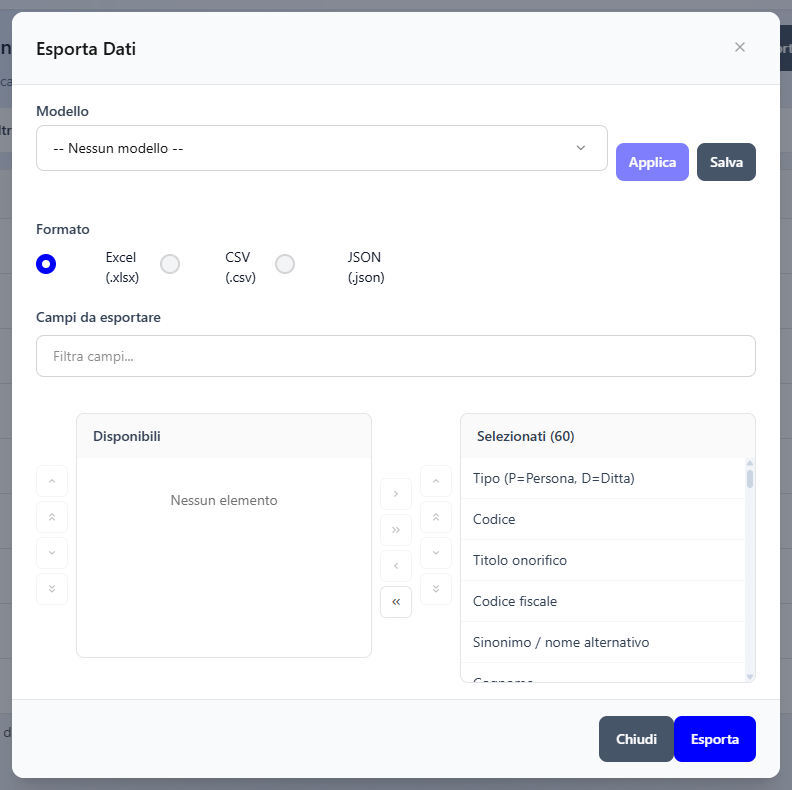Viewport: 792px width, 790px height.
Task: Move selected field to top of Selezionati
Action: (435, 517)
